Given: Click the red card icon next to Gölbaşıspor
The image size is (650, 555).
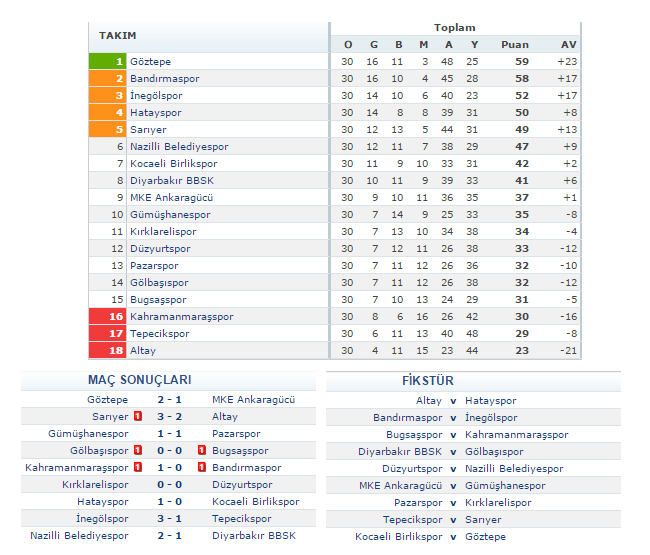Looking at the screenshot, I should click(137, 450).
